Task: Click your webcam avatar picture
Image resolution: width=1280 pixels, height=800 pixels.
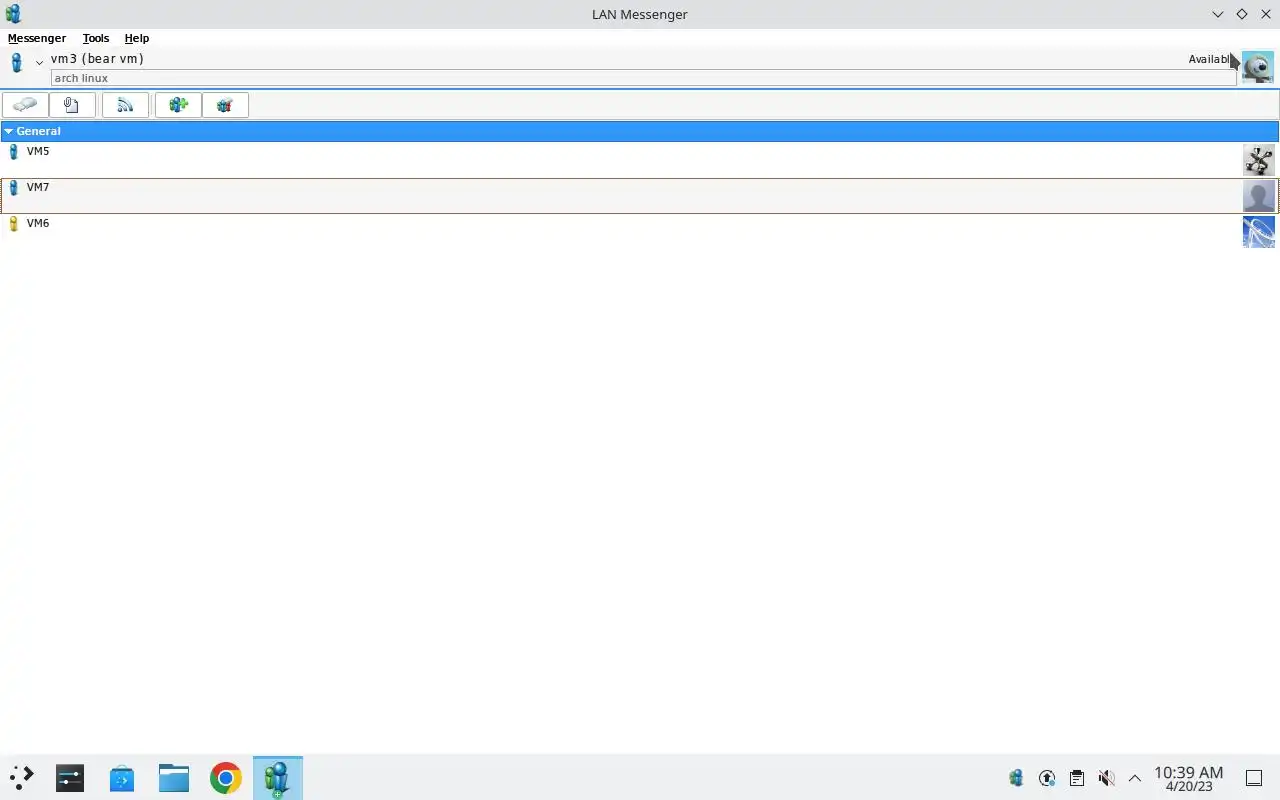Action: [x=1257, y=67]
